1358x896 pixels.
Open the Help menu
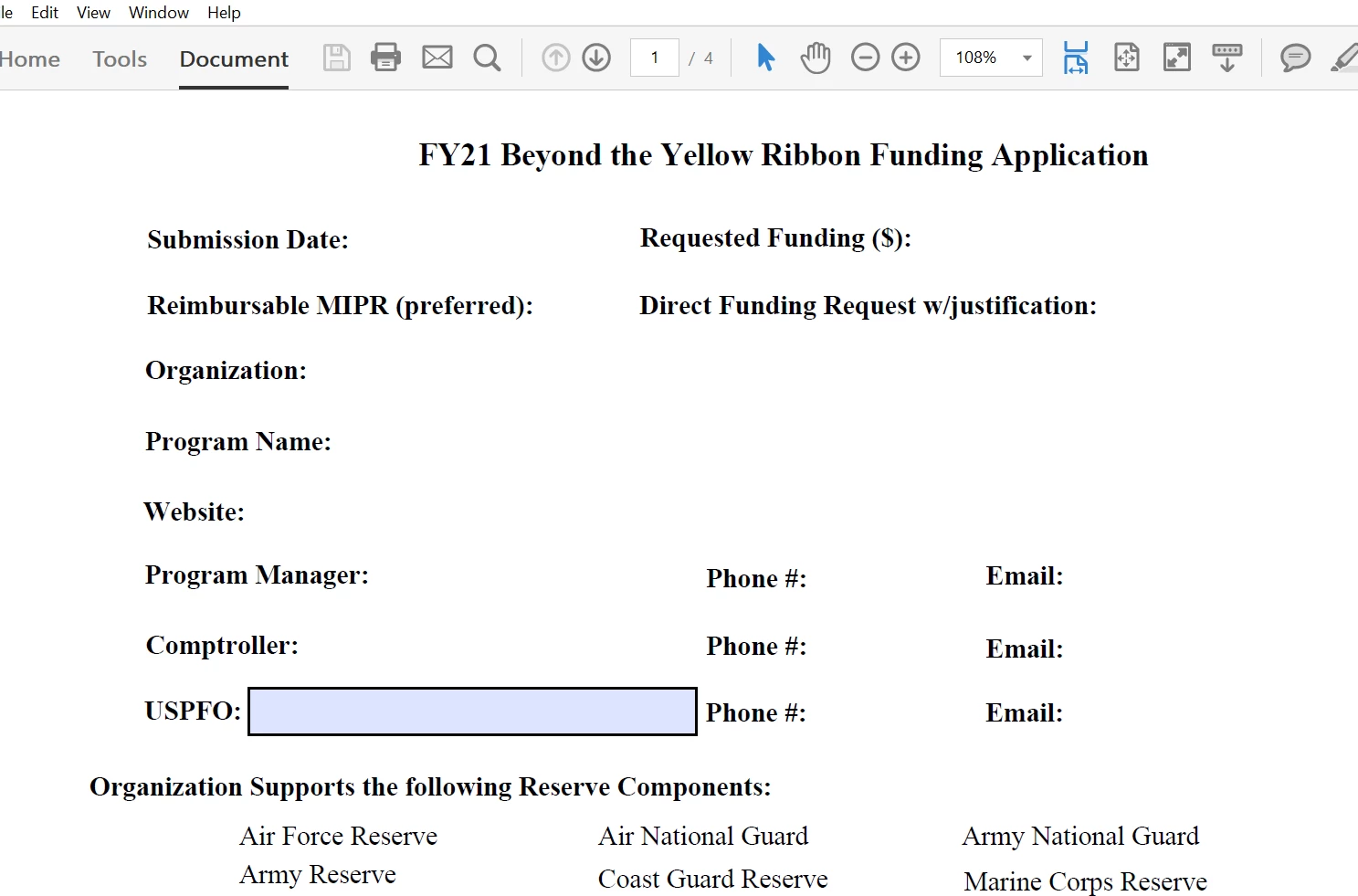pyautogui.click(x=224, y=13)
